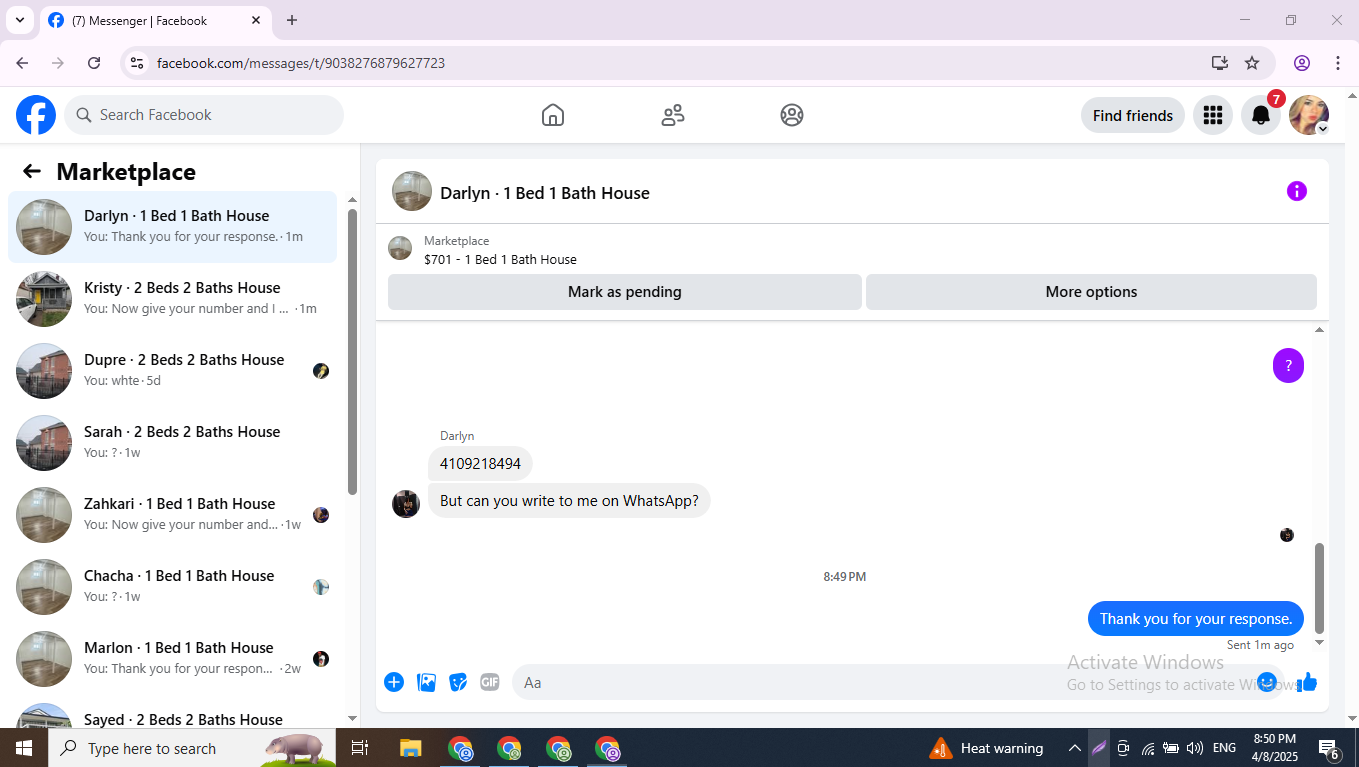
Task: Click the browser address bar URL
Action: 301,63
